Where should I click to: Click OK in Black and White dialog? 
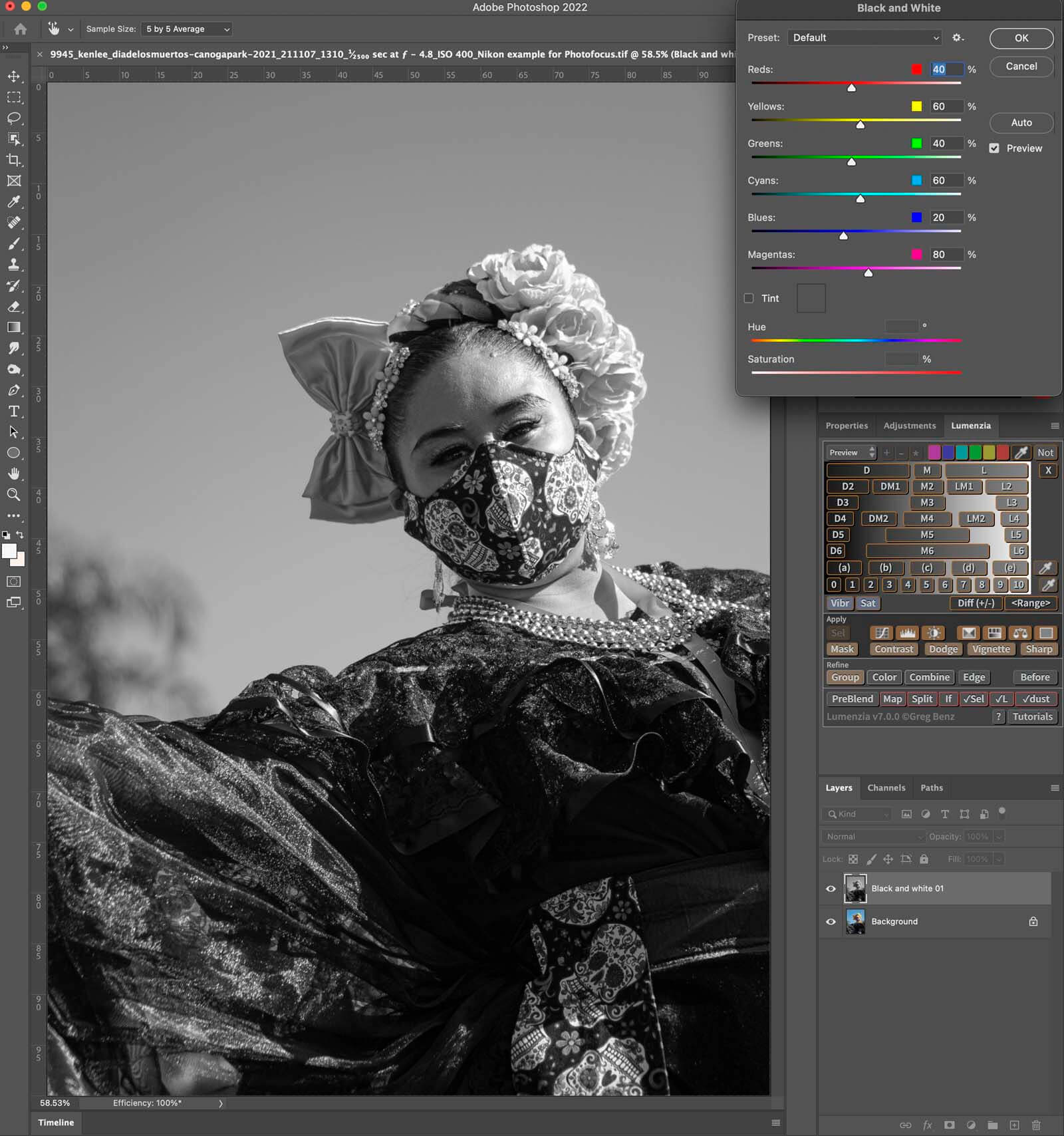(x=1021, y=39)
